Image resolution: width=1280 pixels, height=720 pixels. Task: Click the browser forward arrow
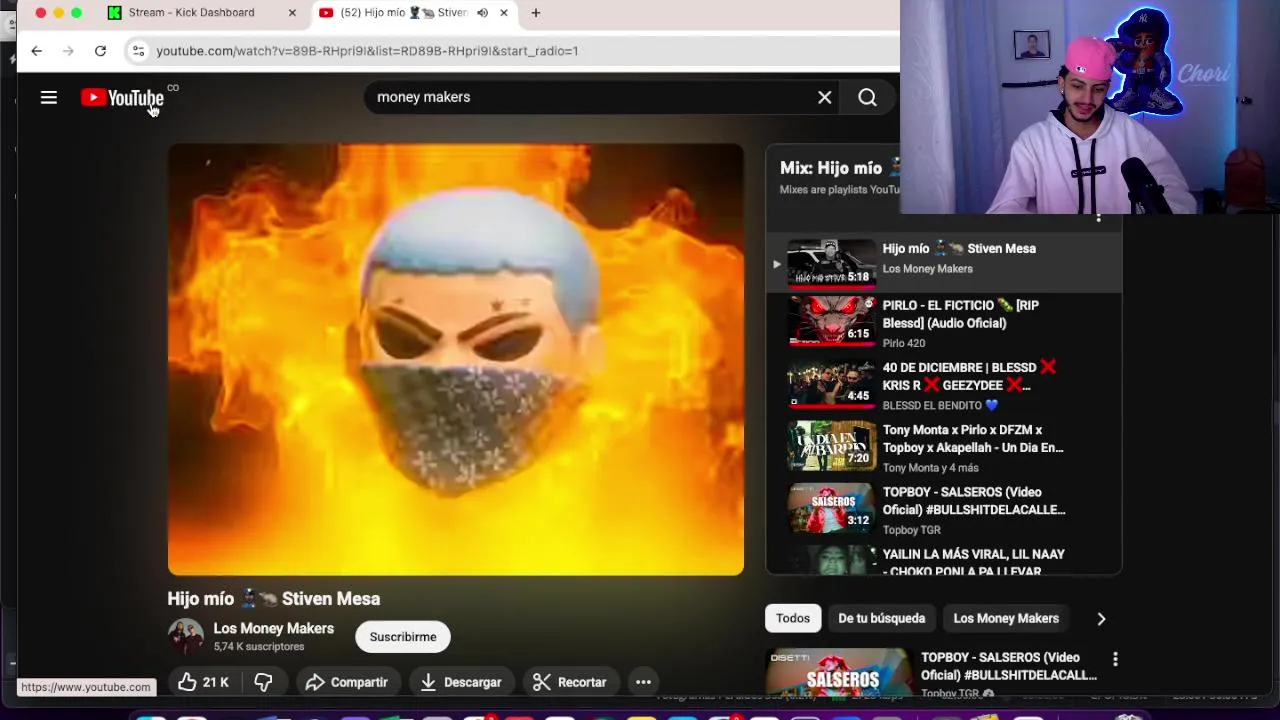[x=68, y=51]
